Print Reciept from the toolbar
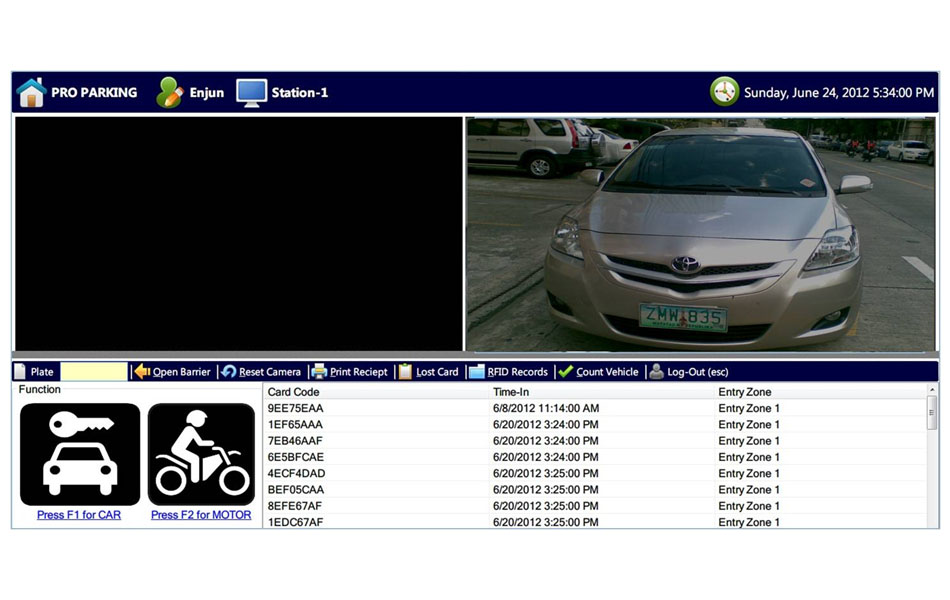 [350, 372]
